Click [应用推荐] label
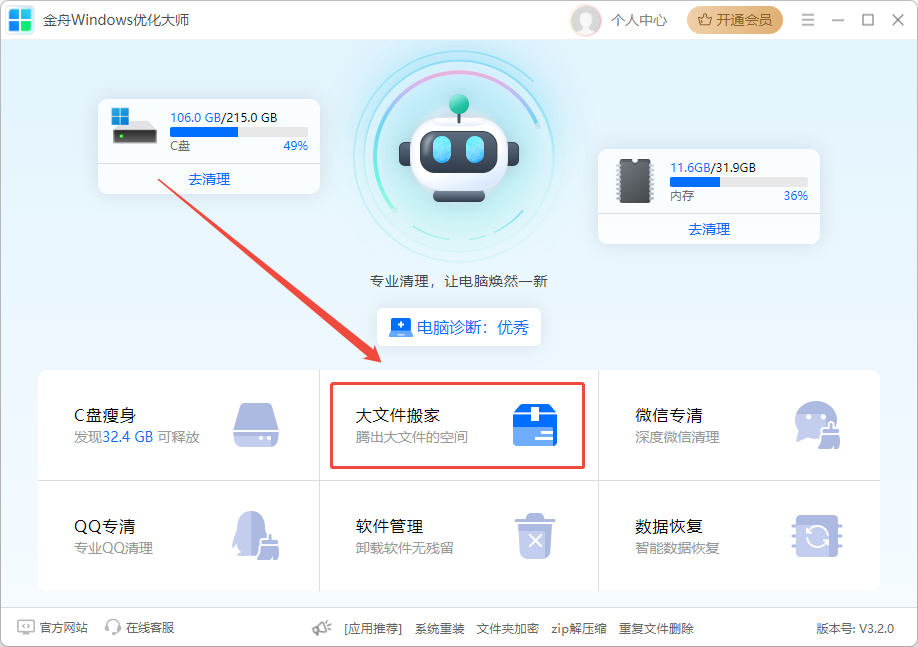 373,629
